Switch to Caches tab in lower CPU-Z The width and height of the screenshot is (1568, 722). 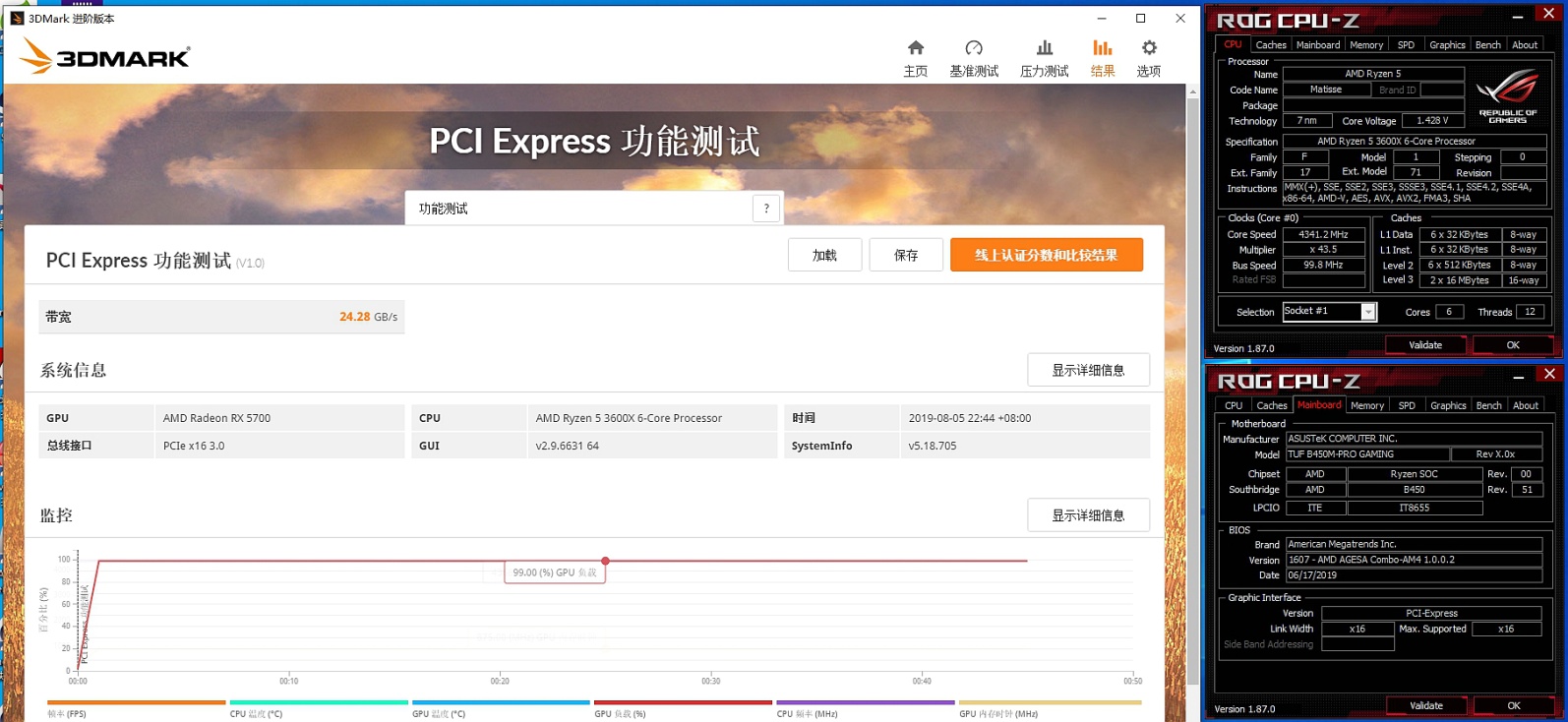(1272, 405)
